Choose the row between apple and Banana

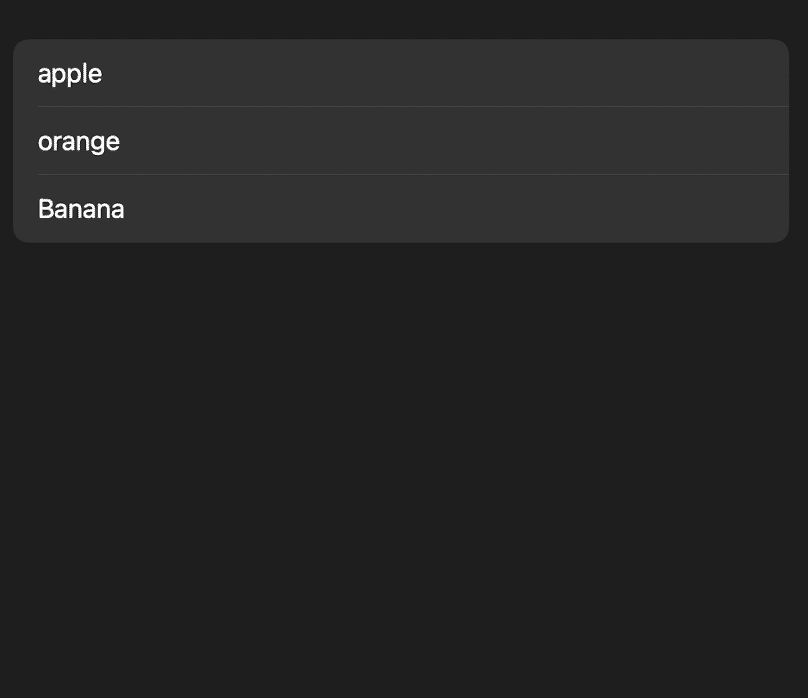(x=400, y=141)
